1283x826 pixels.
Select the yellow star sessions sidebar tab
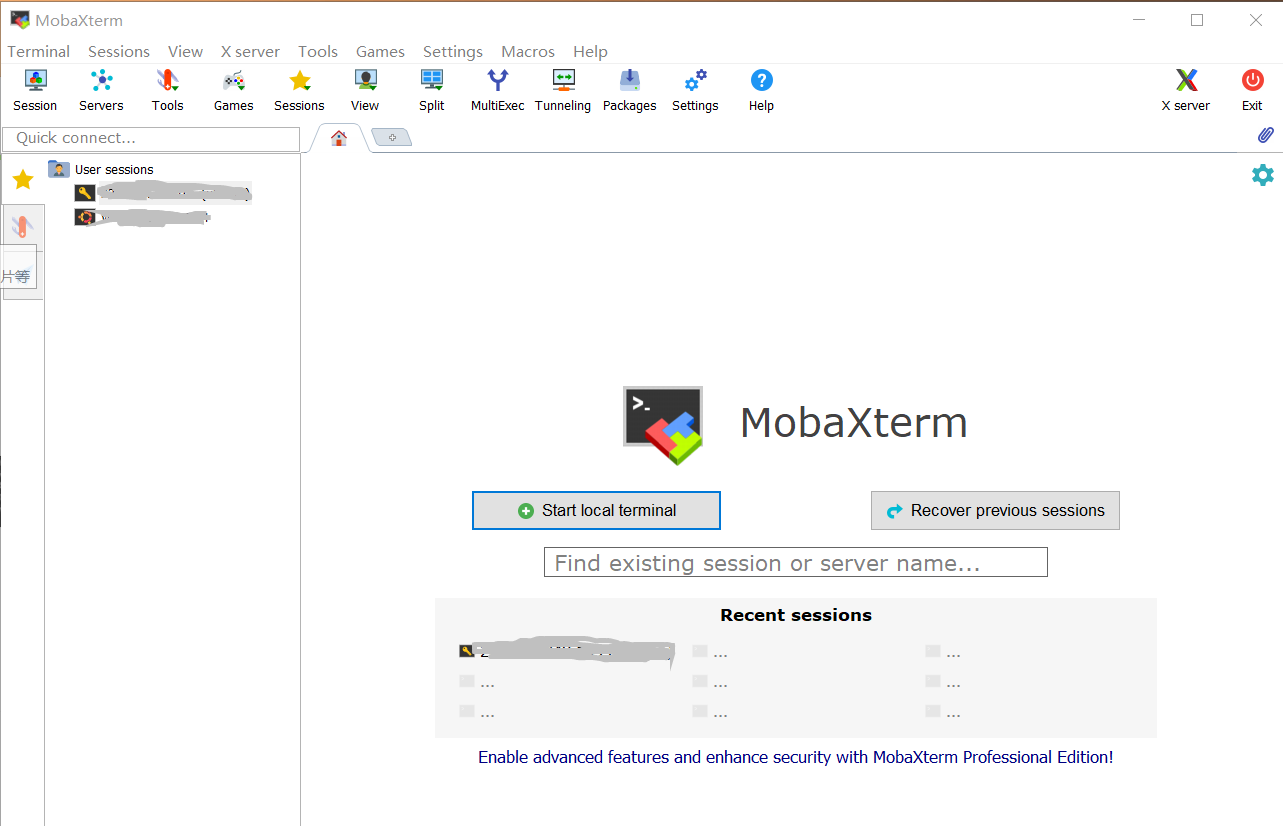22,179
